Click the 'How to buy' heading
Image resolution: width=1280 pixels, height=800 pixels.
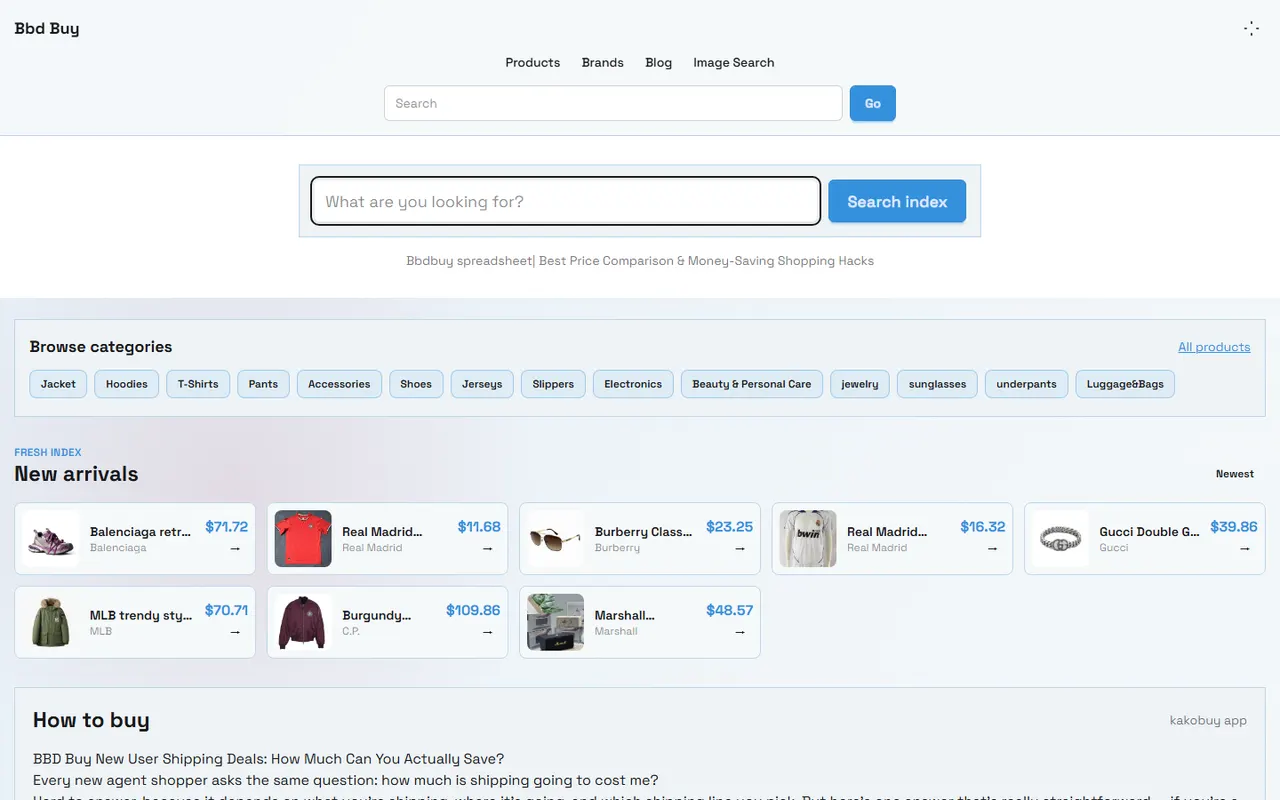(x=91, y=720)
